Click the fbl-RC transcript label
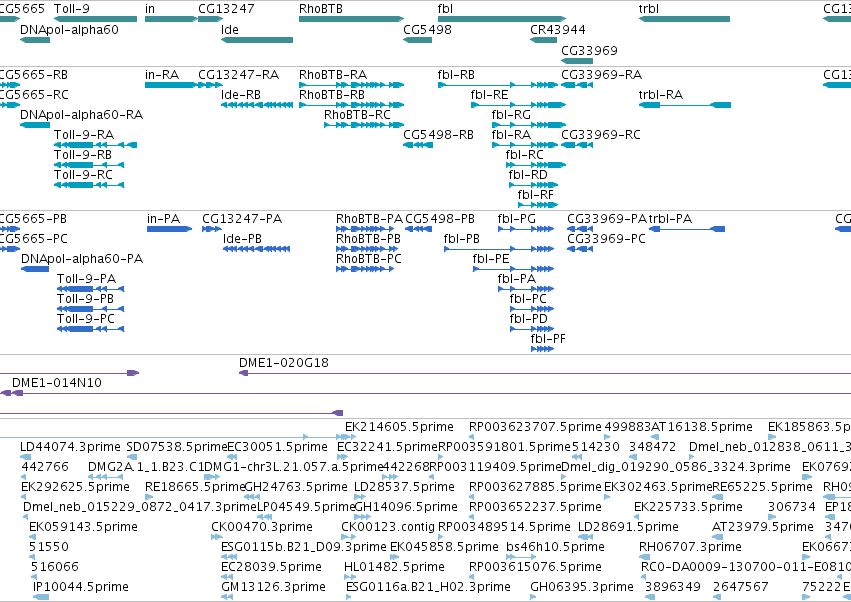 point(524,155)
